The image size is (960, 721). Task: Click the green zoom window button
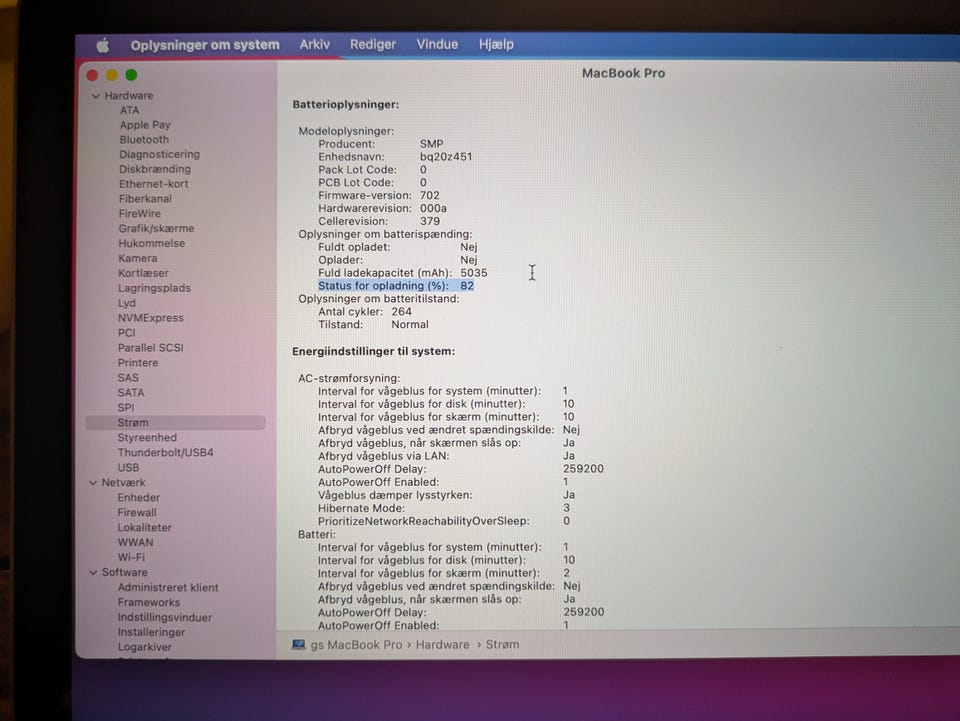point(131,75)
